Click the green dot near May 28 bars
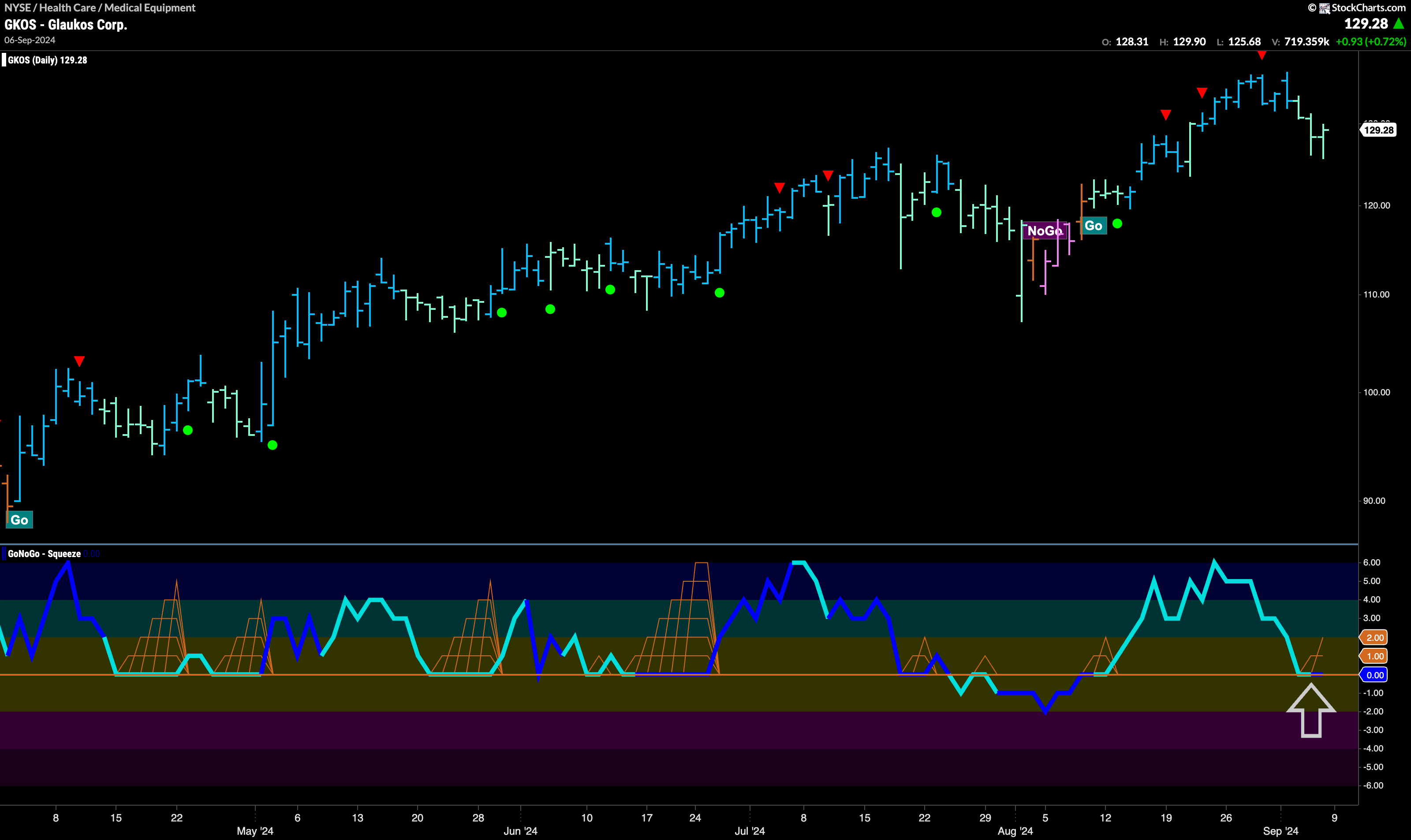Screen dimensions: 1411x840 [x=502, y=312]
